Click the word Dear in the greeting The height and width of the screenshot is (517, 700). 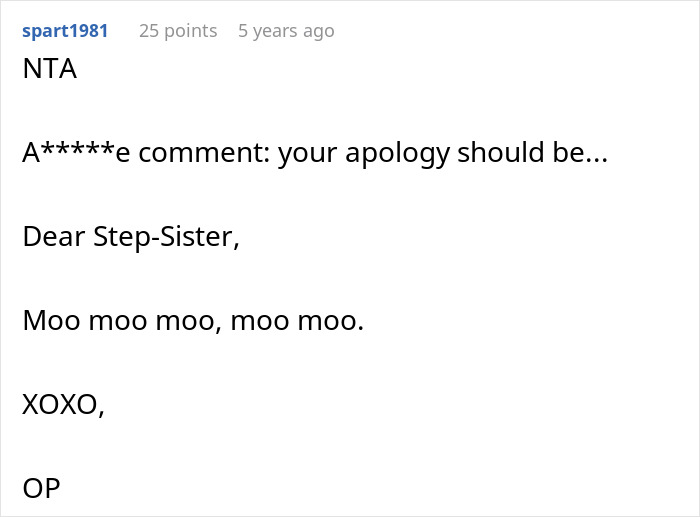click(x=49, y=238)
